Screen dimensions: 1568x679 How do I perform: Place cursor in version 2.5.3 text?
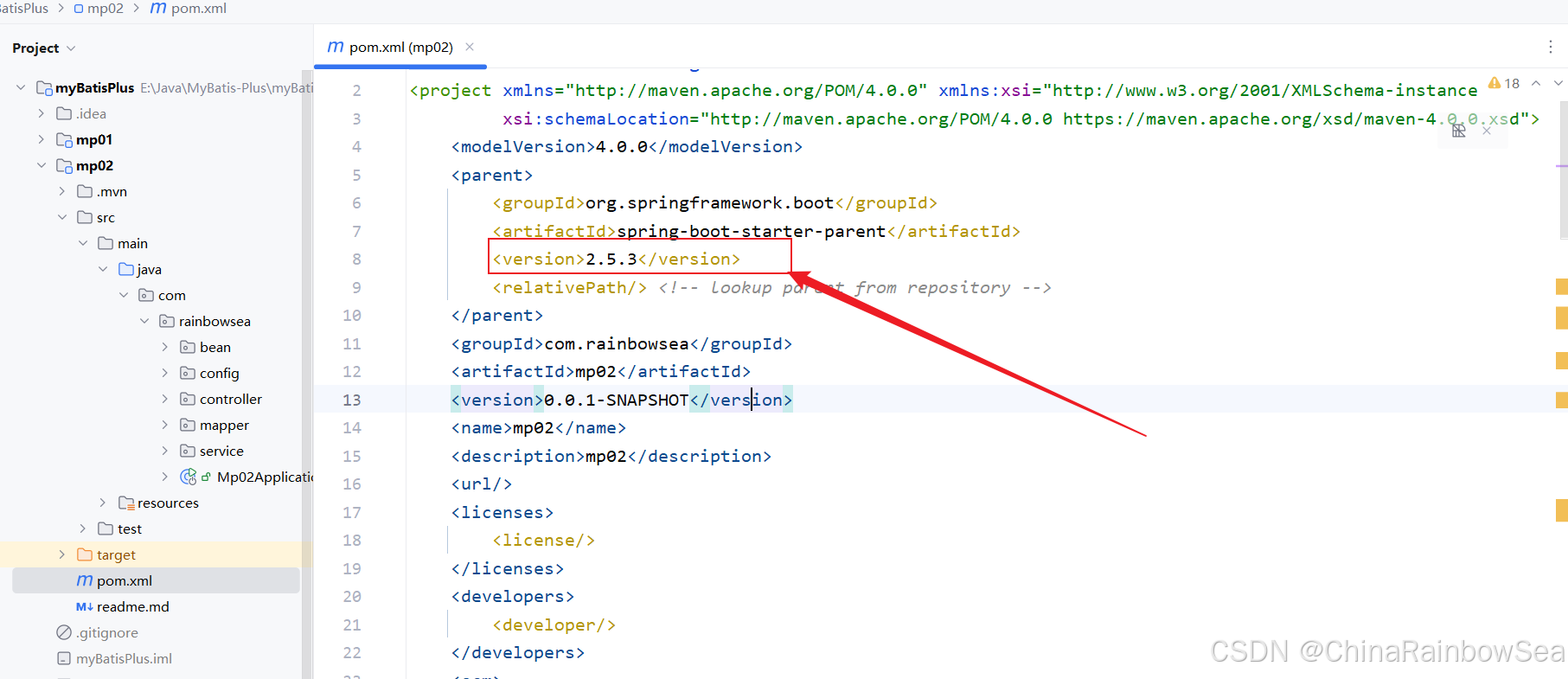coord(611,259)
